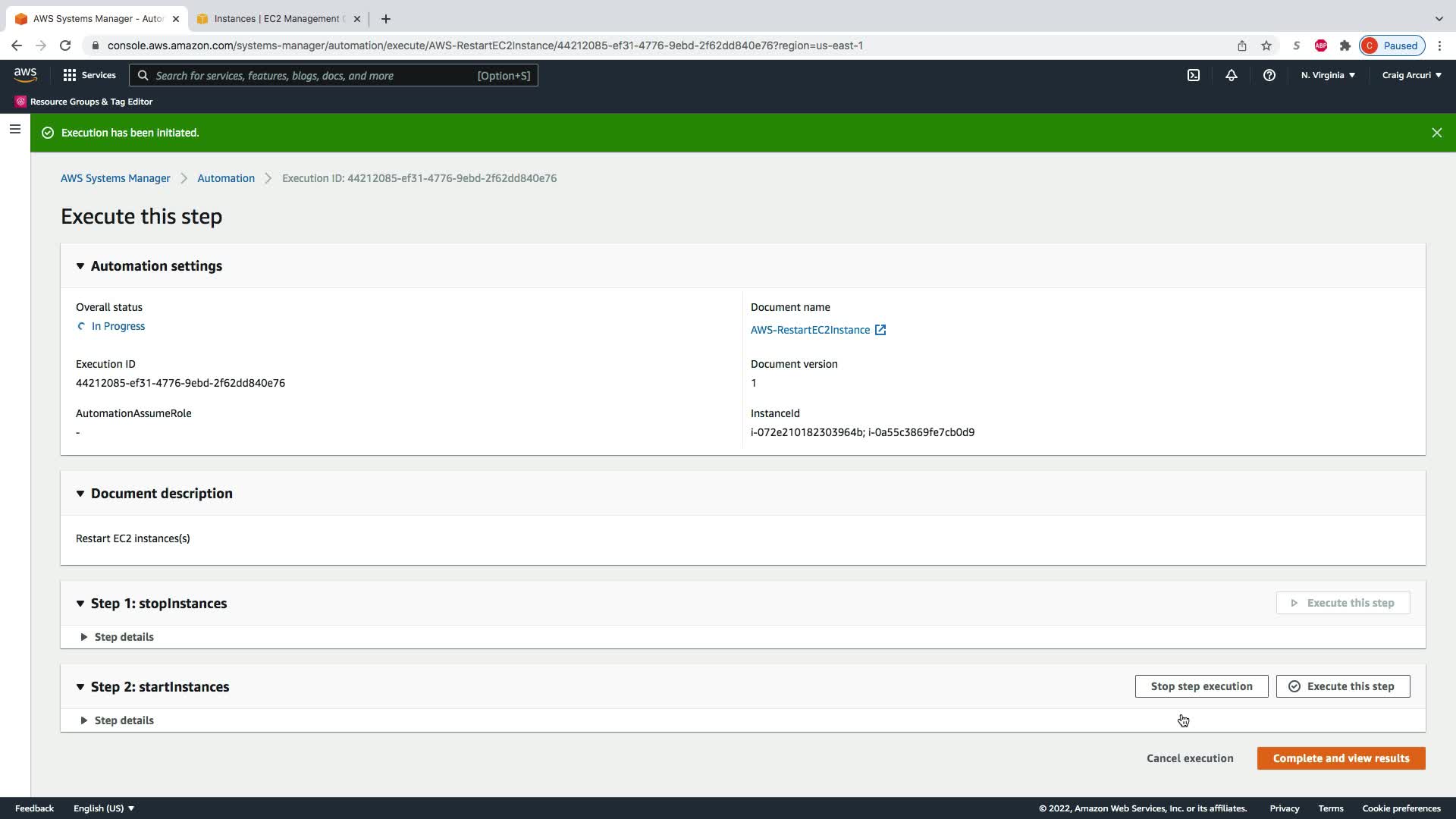1456x819 pixels.
Task: Open AWS CloudShell icon in top bar
Action: point(1194,75)
